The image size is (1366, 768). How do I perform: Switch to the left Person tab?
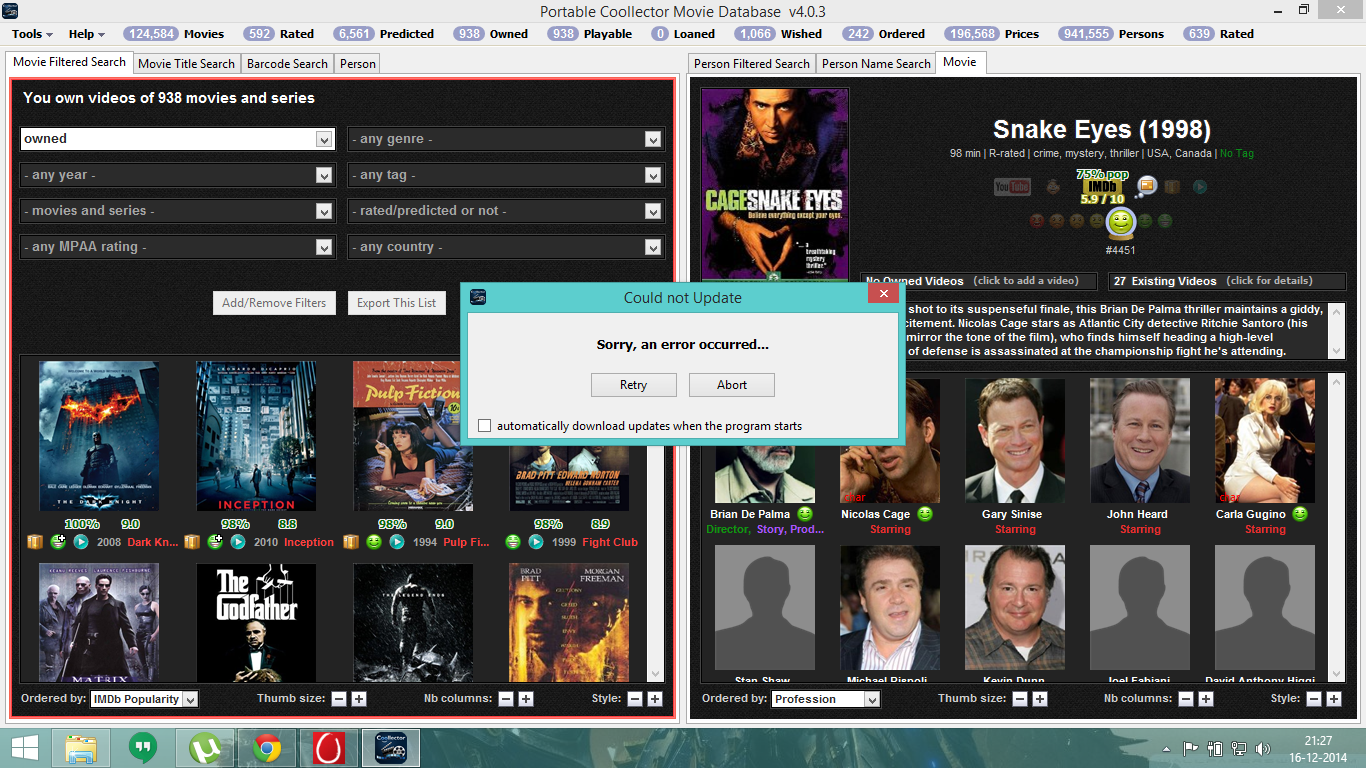pos(358,63)
